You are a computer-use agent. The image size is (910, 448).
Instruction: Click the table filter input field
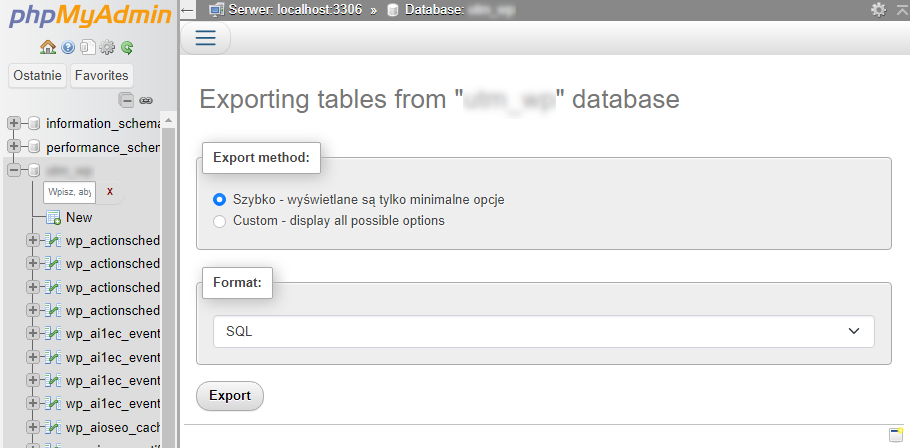70,191
